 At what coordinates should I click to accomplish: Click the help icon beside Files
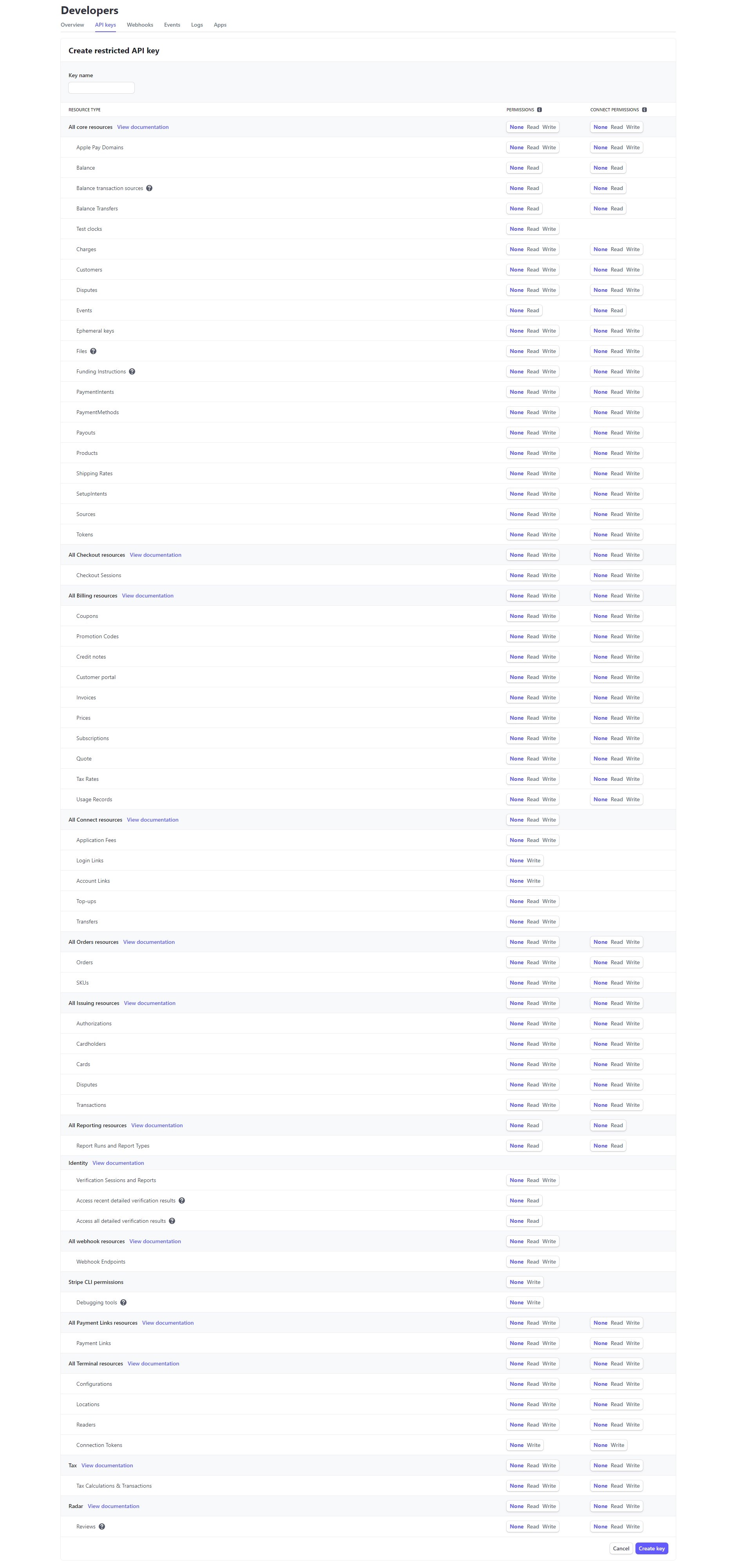click(93, 351)
